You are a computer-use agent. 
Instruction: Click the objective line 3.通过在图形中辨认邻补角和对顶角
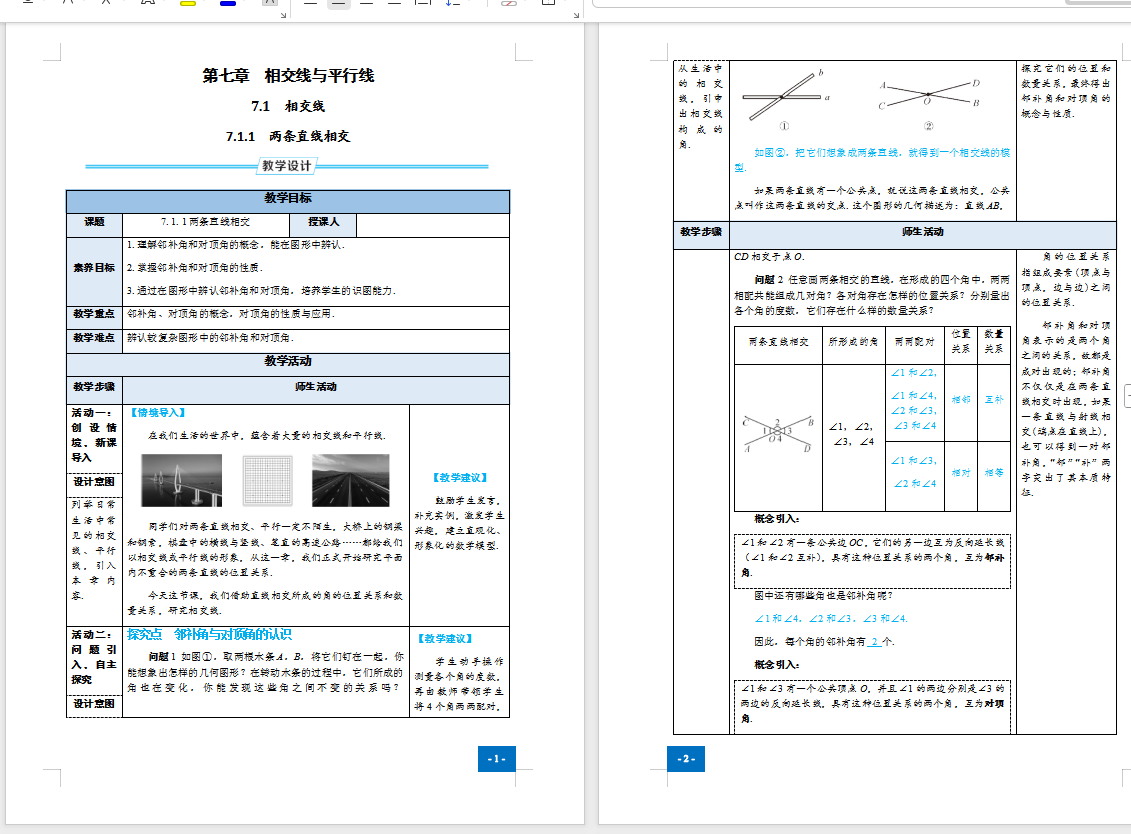point(261,291)
